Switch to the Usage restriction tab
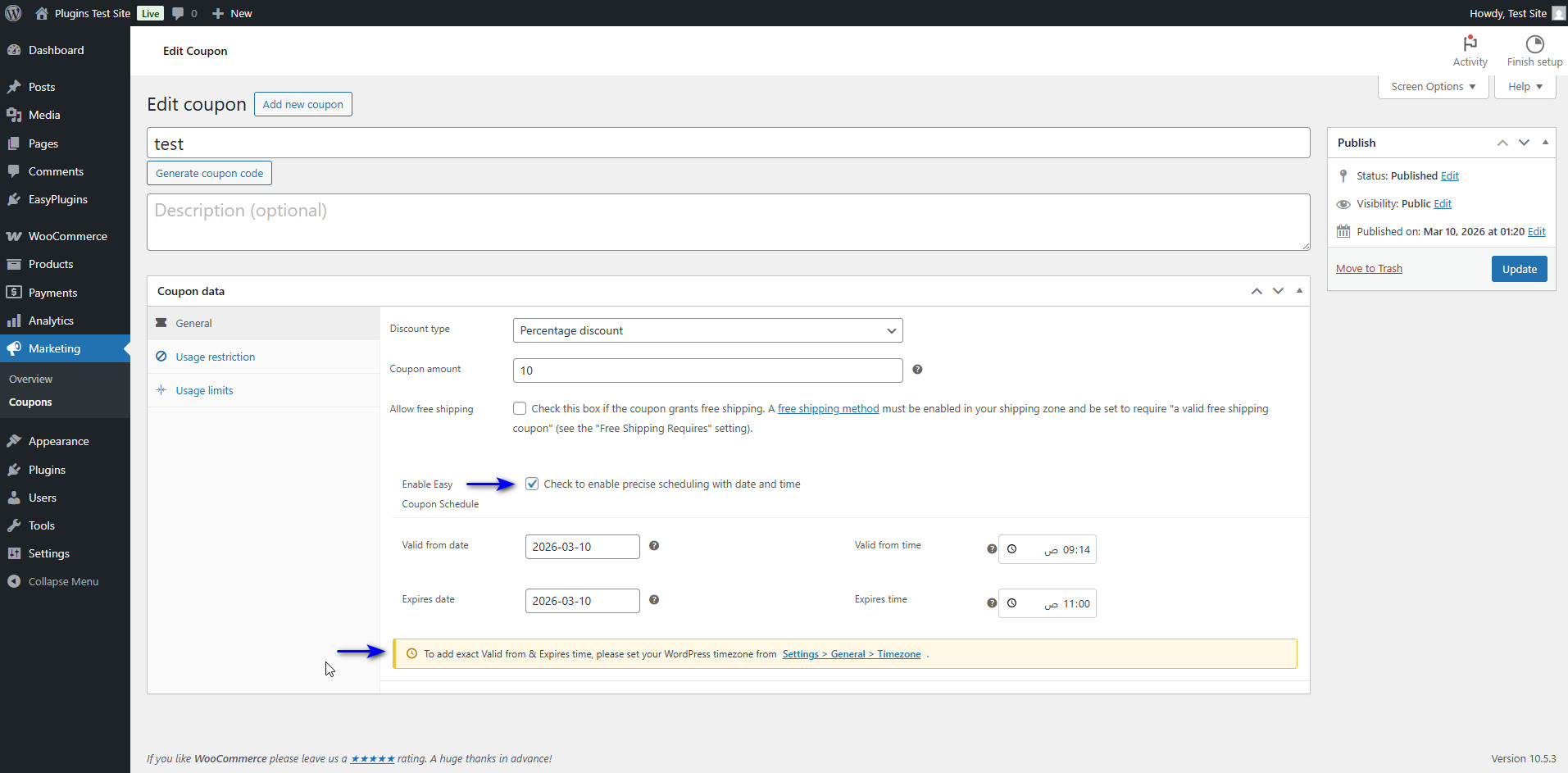1568x773 pixels. pyautogui.click(x=215, y=357)
